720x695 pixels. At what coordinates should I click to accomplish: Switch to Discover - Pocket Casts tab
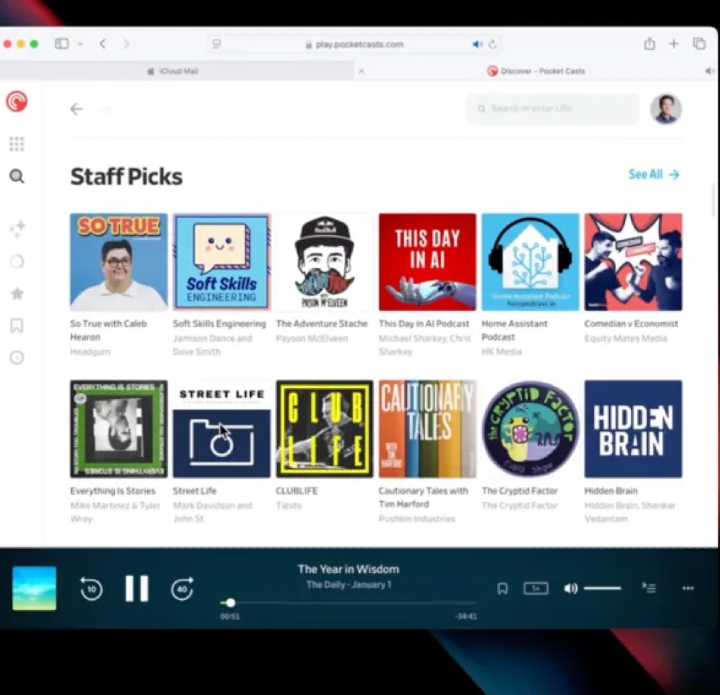(x=536, y=71)
